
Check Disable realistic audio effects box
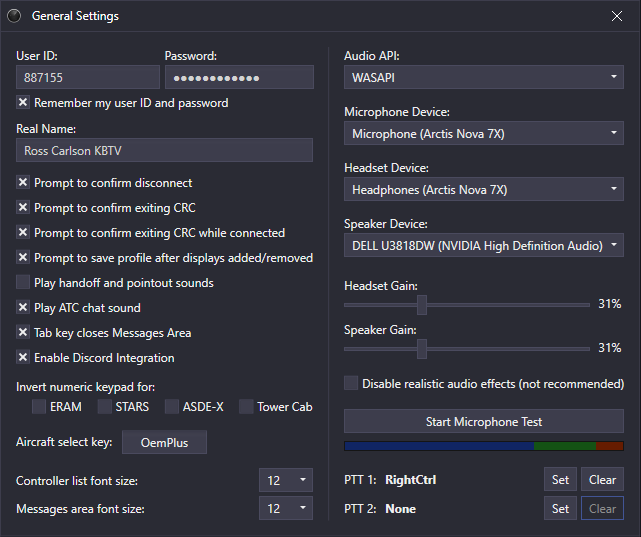(x=351, y=383)
